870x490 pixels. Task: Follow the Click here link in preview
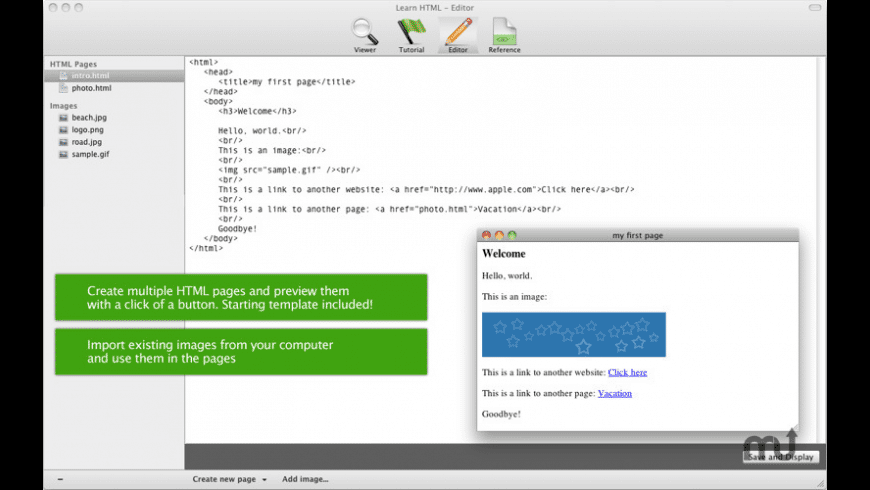pyautogui.click(x=627, y=372)
